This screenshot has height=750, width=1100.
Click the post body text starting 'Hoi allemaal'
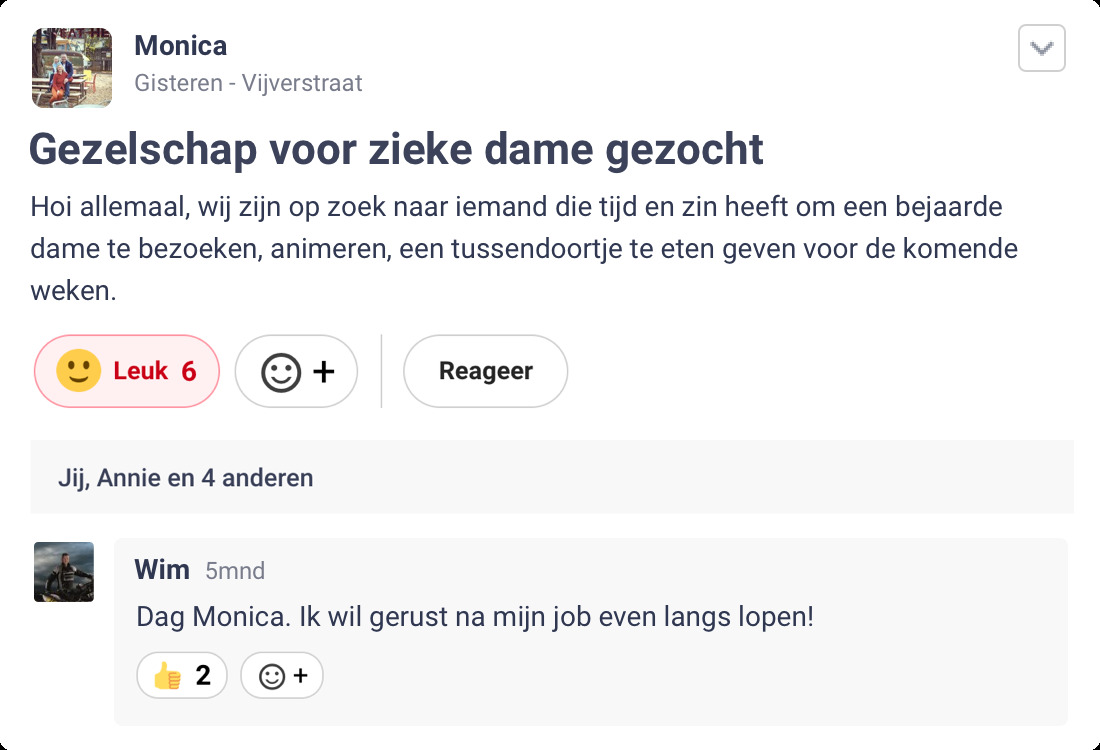[x=523, y=249]
